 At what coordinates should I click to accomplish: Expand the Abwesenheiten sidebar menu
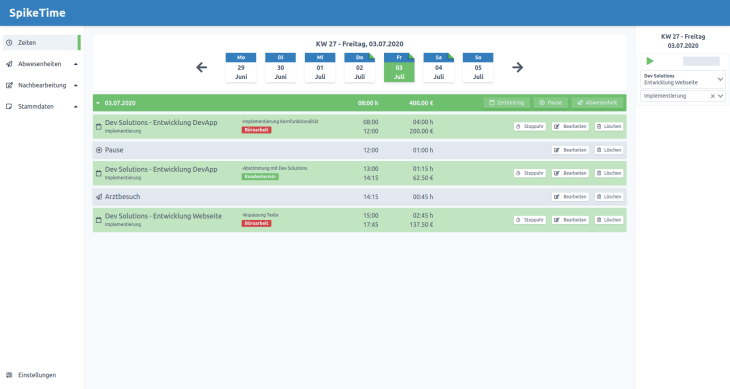[x=41, y=64]
